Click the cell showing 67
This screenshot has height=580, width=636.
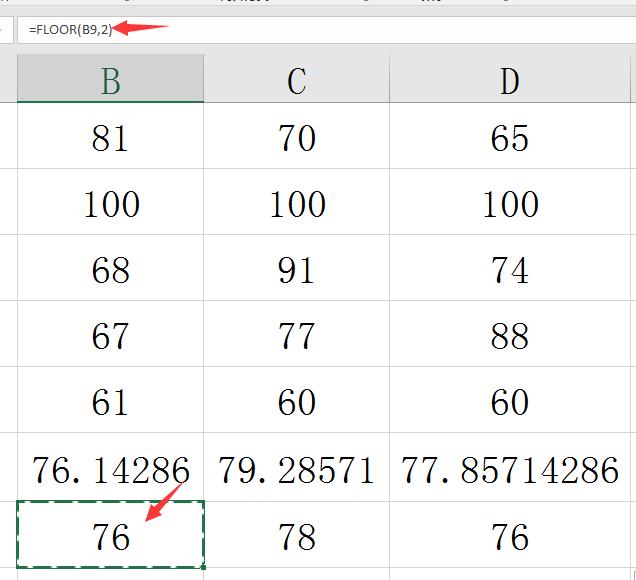point(110,335)
